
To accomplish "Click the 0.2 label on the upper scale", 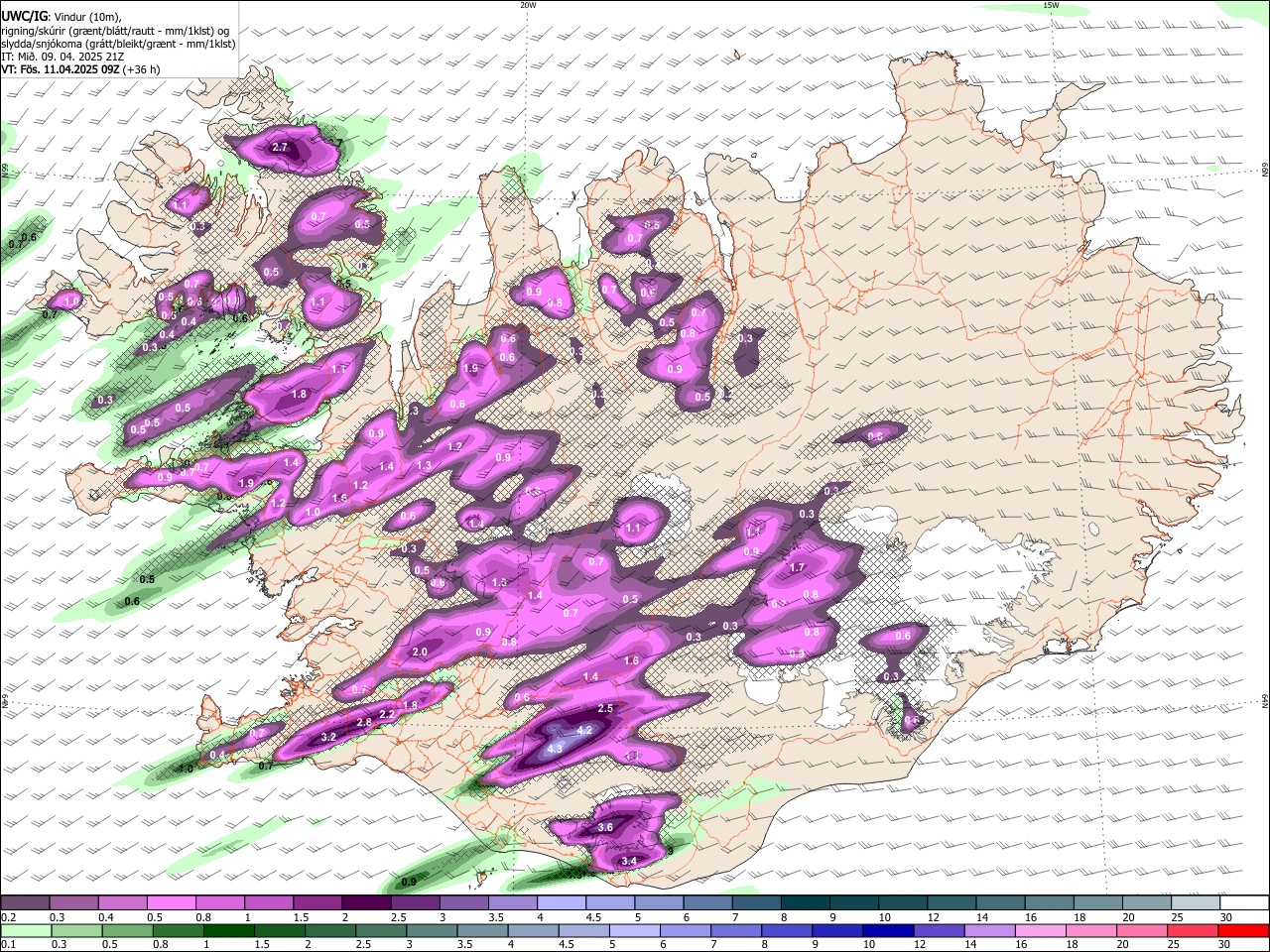I will pyautogui.click(x=8, y=917).
